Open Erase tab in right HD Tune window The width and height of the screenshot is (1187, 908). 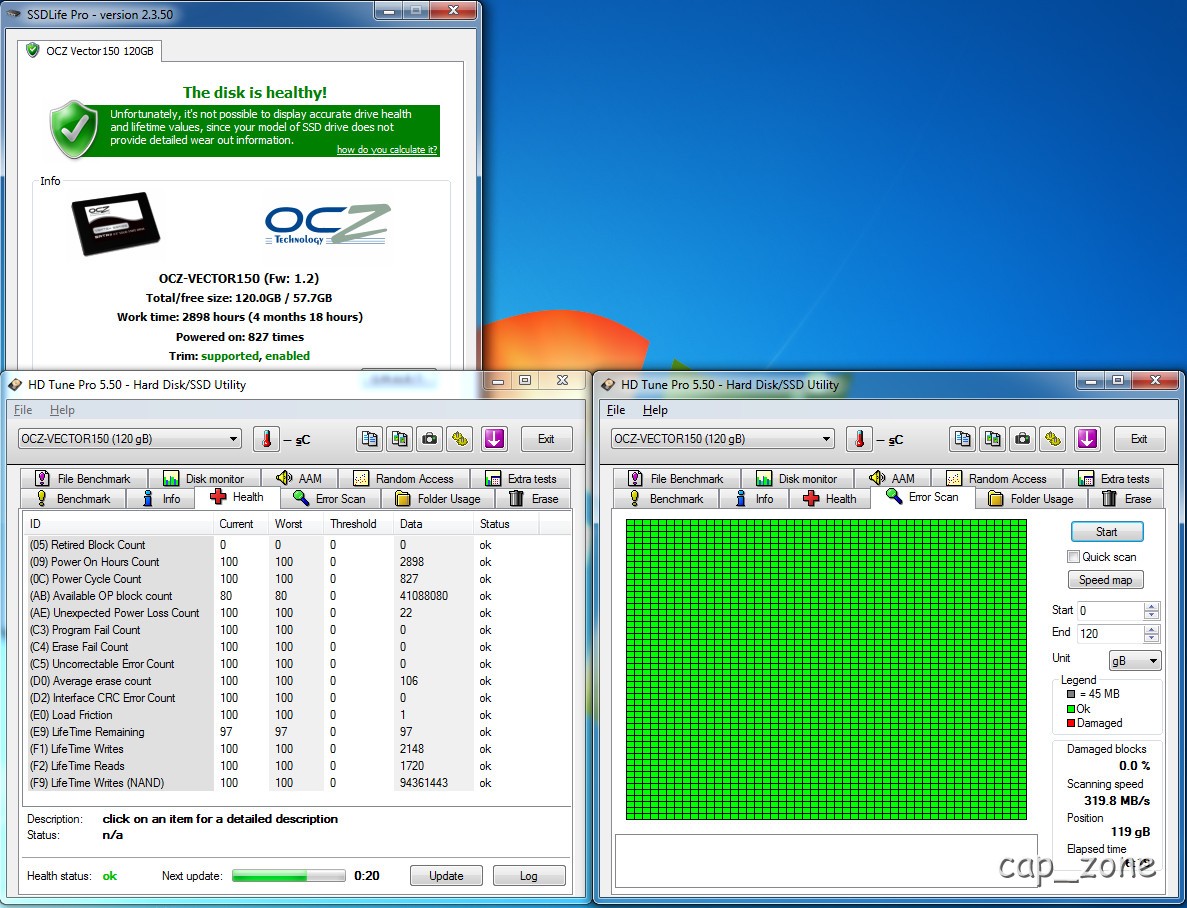pos(1126,498)
